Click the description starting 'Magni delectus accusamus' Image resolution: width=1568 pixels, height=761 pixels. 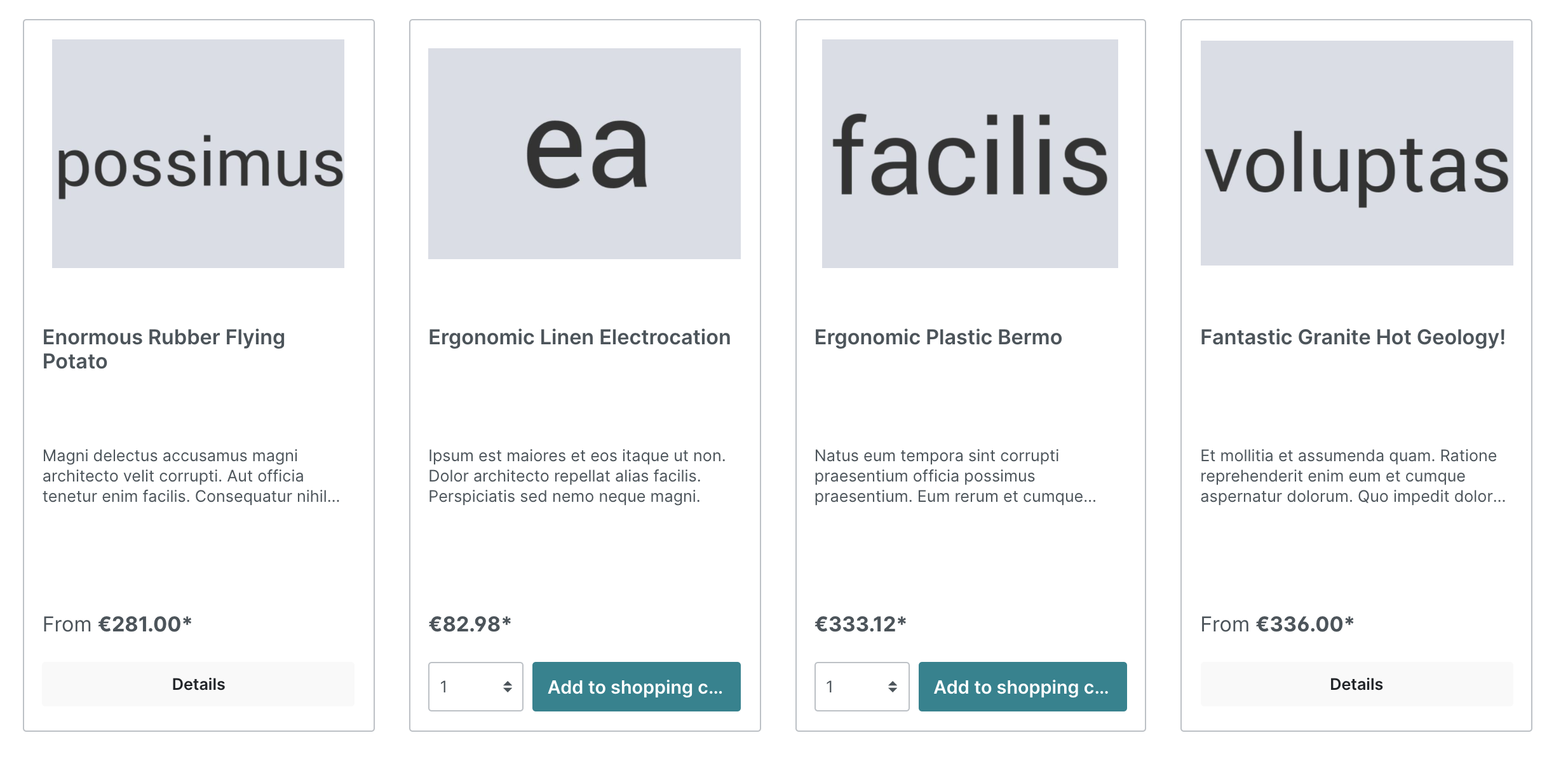(191, 476)
